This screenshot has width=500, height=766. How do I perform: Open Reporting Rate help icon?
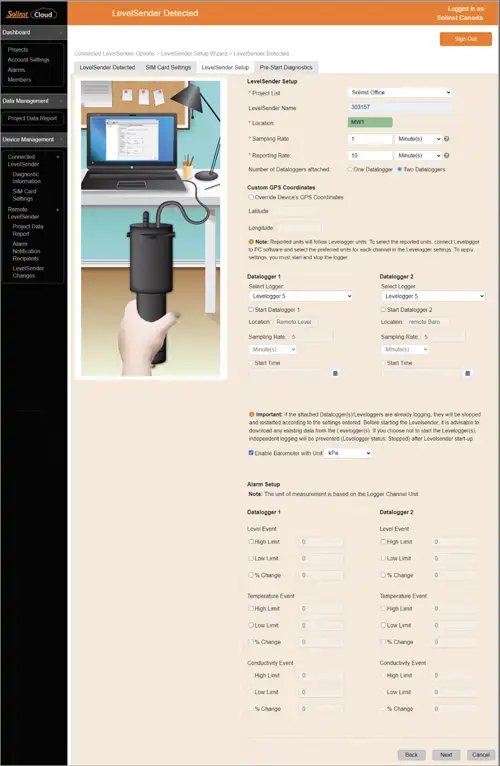(x=446, y=155)
